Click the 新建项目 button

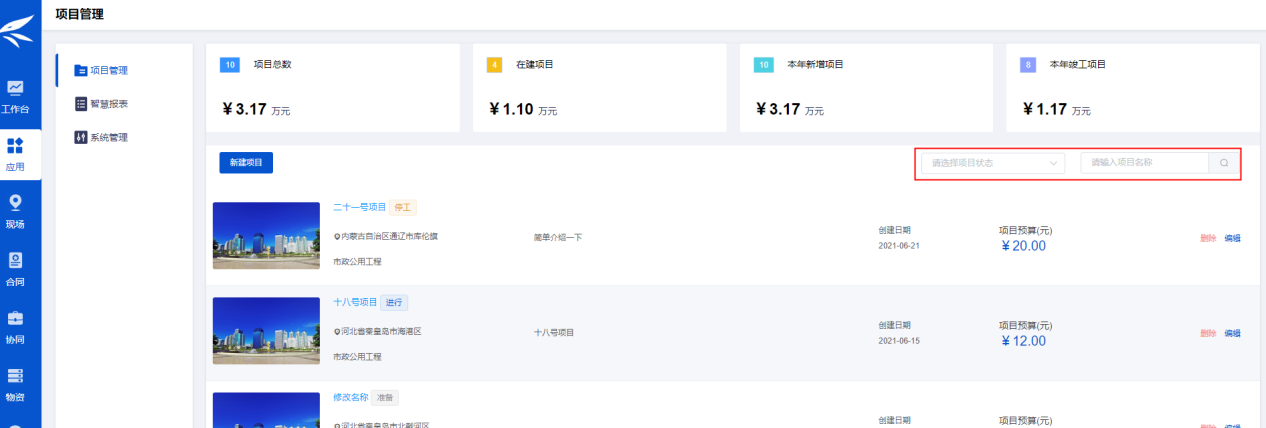(246, 162)
